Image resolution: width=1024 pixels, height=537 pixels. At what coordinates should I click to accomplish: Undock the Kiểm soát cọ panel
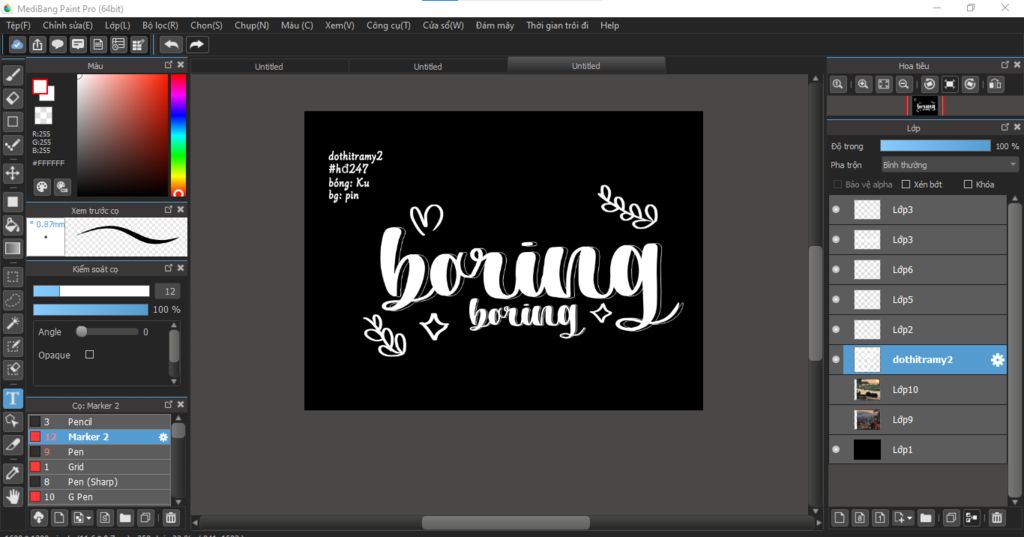pyautogui.click(x=168, y=268)
